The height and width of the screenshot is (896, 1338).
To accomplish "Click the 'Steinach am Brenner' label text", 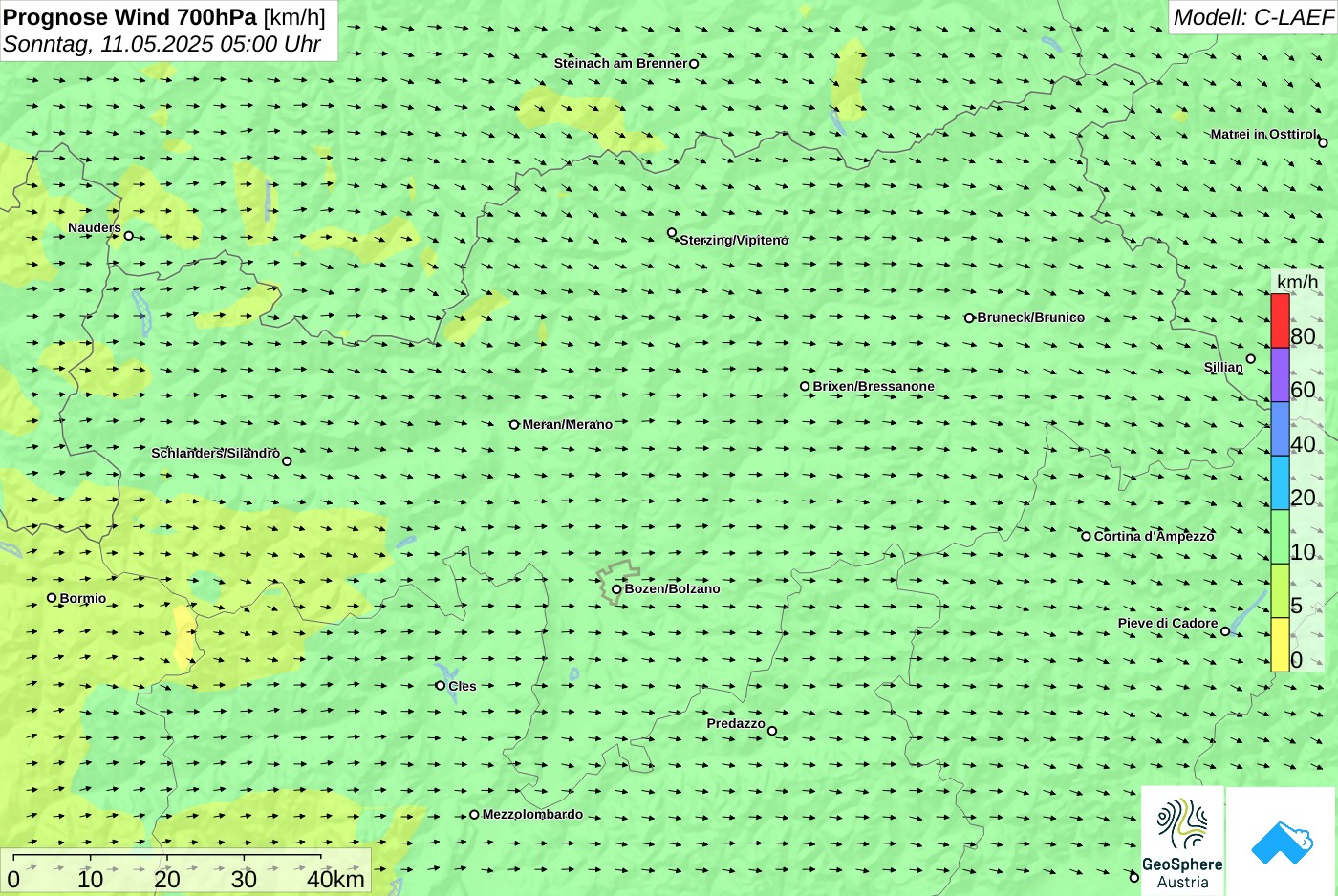I will [620, 64].
